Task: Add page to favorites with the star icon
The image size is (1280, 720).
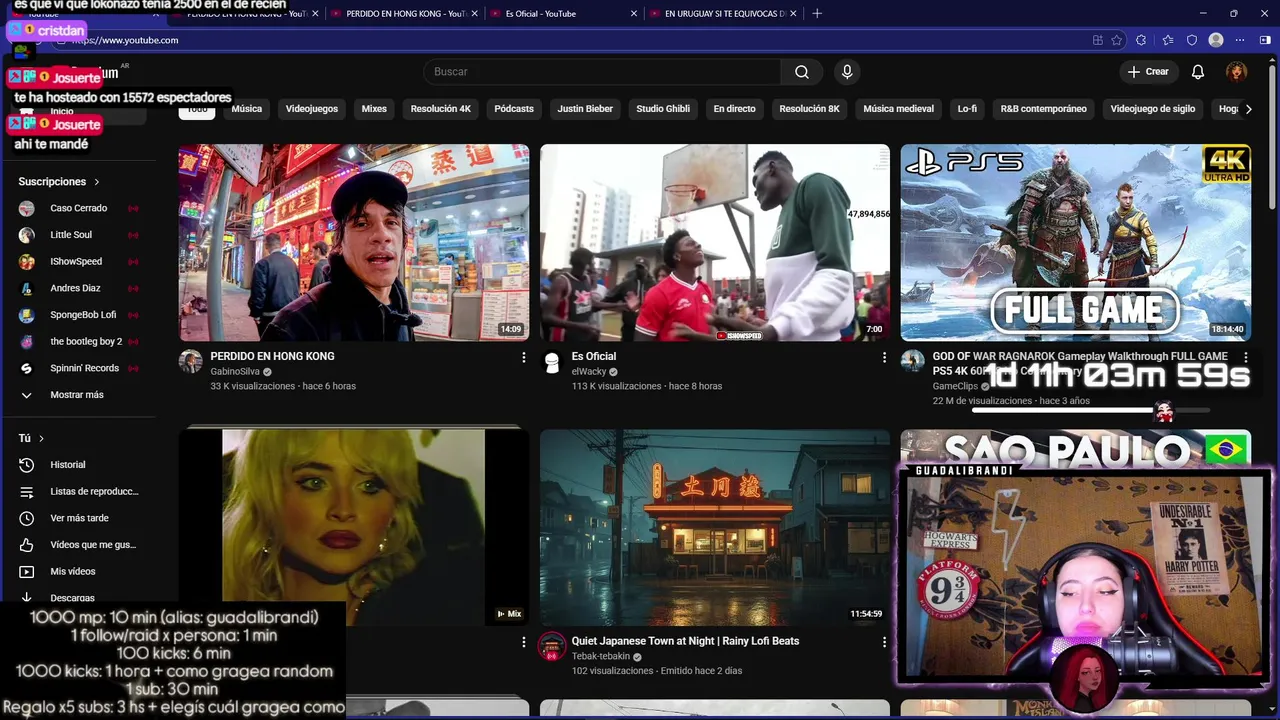Action: [1117, 40]
